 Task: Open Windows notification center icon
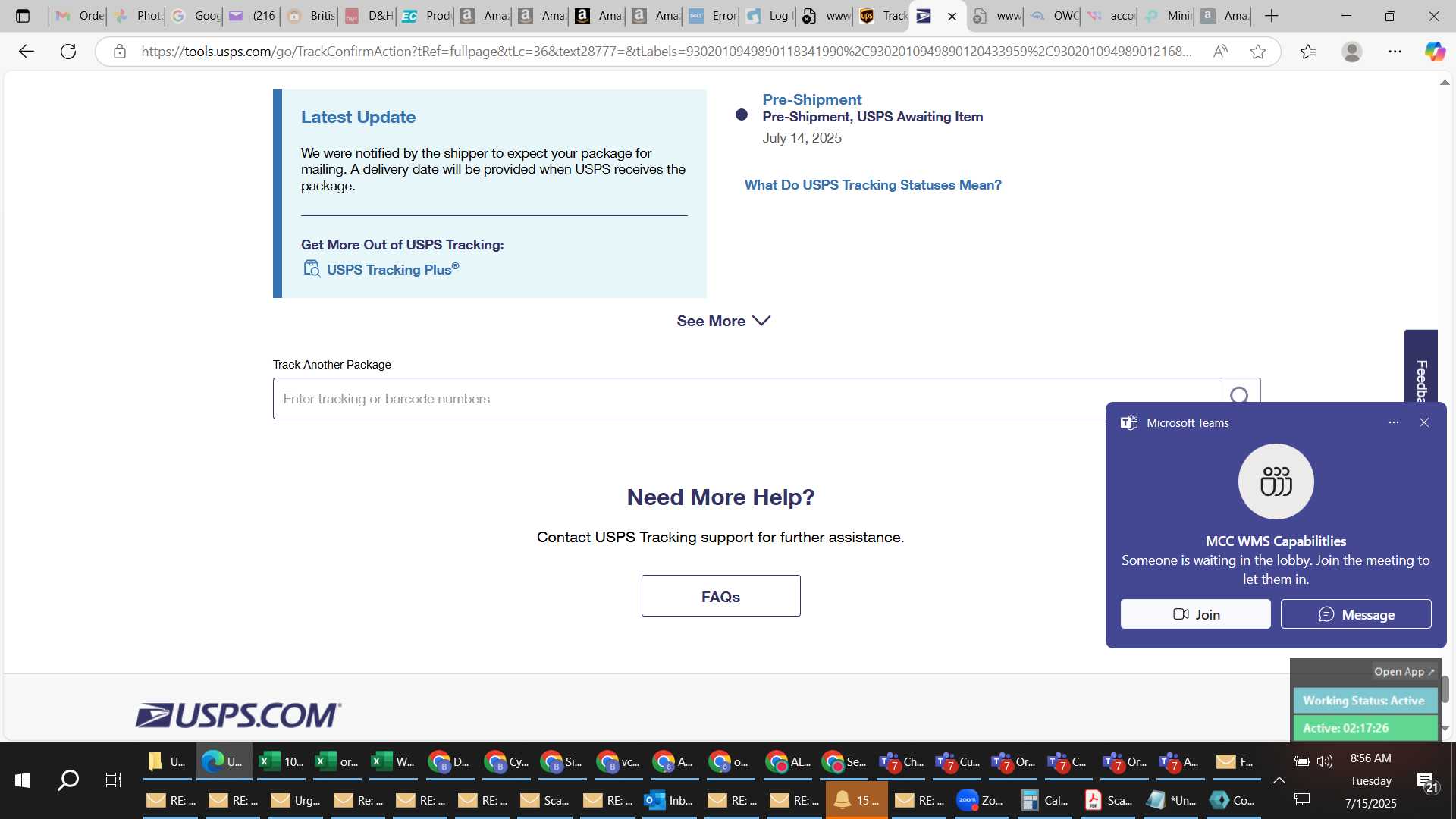[x=1426, y=782]
